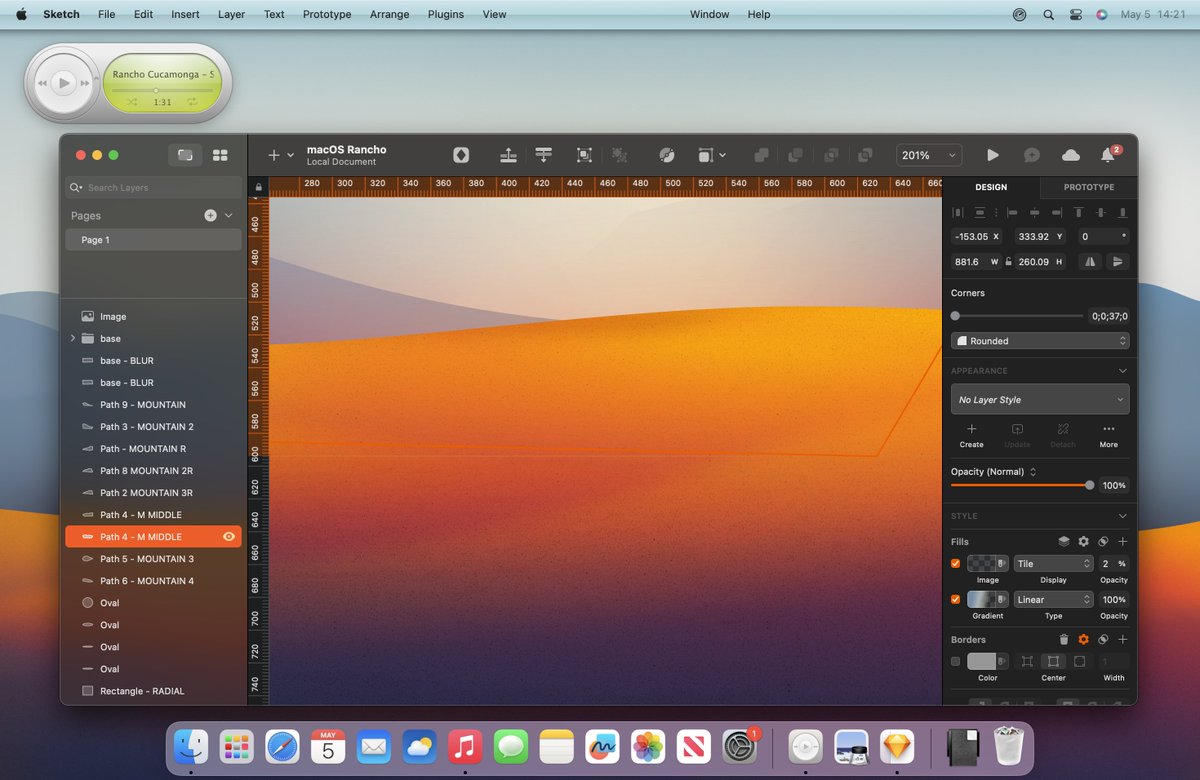Screen dimensions: 1200x780
Task: Add a new fill with the plus icon
Action: click(1122, 541)
